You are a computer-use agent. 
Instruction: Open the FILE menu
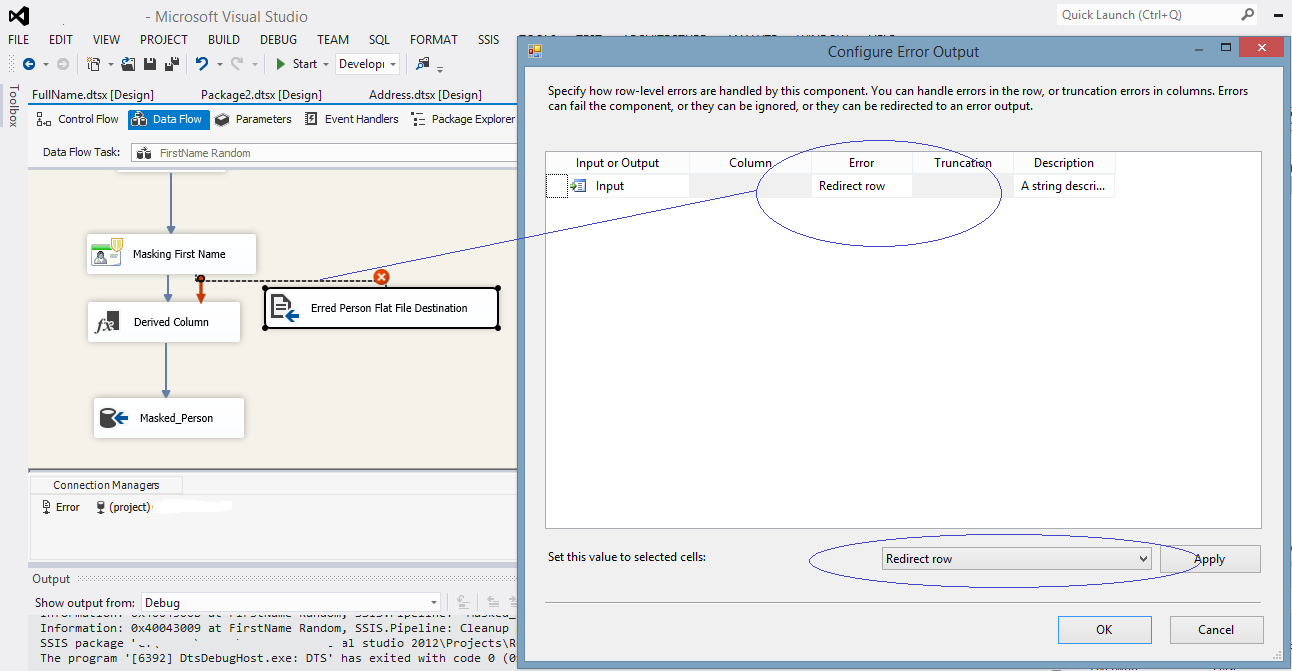(x=19, y=40)
